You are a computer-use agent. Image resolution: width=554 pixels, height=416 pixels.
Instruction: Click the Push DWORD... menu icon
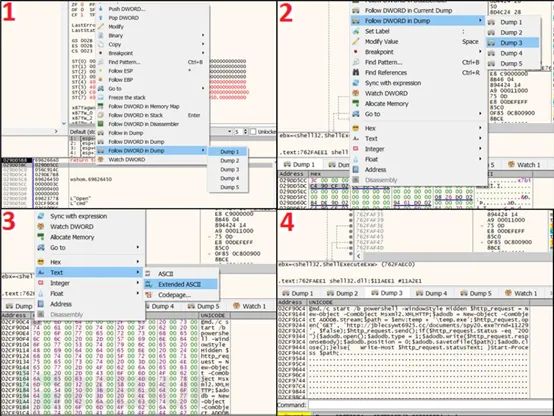click(x=101, y=9)
